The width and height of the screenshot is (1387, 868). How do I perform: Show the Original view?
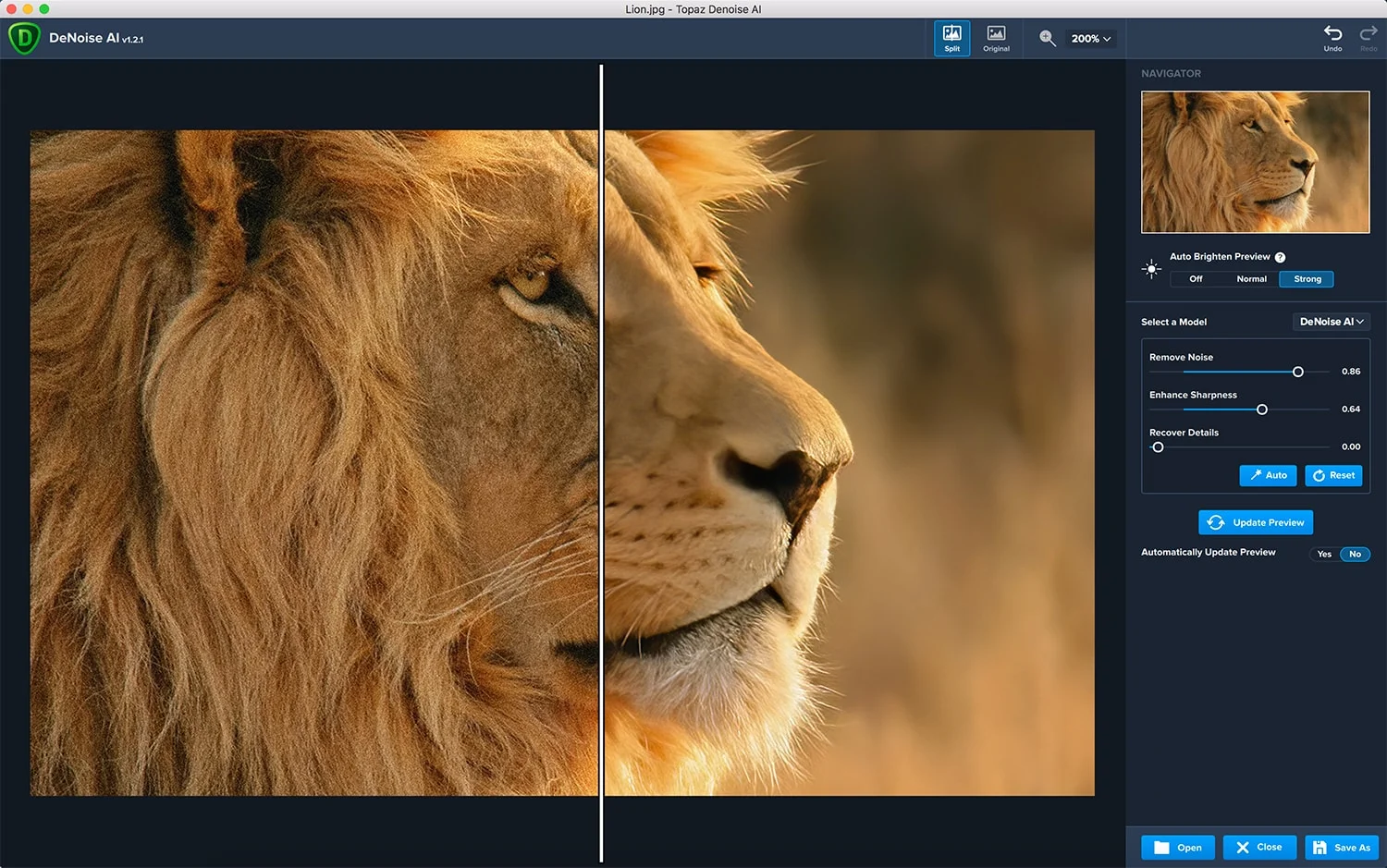click(996, 39)
